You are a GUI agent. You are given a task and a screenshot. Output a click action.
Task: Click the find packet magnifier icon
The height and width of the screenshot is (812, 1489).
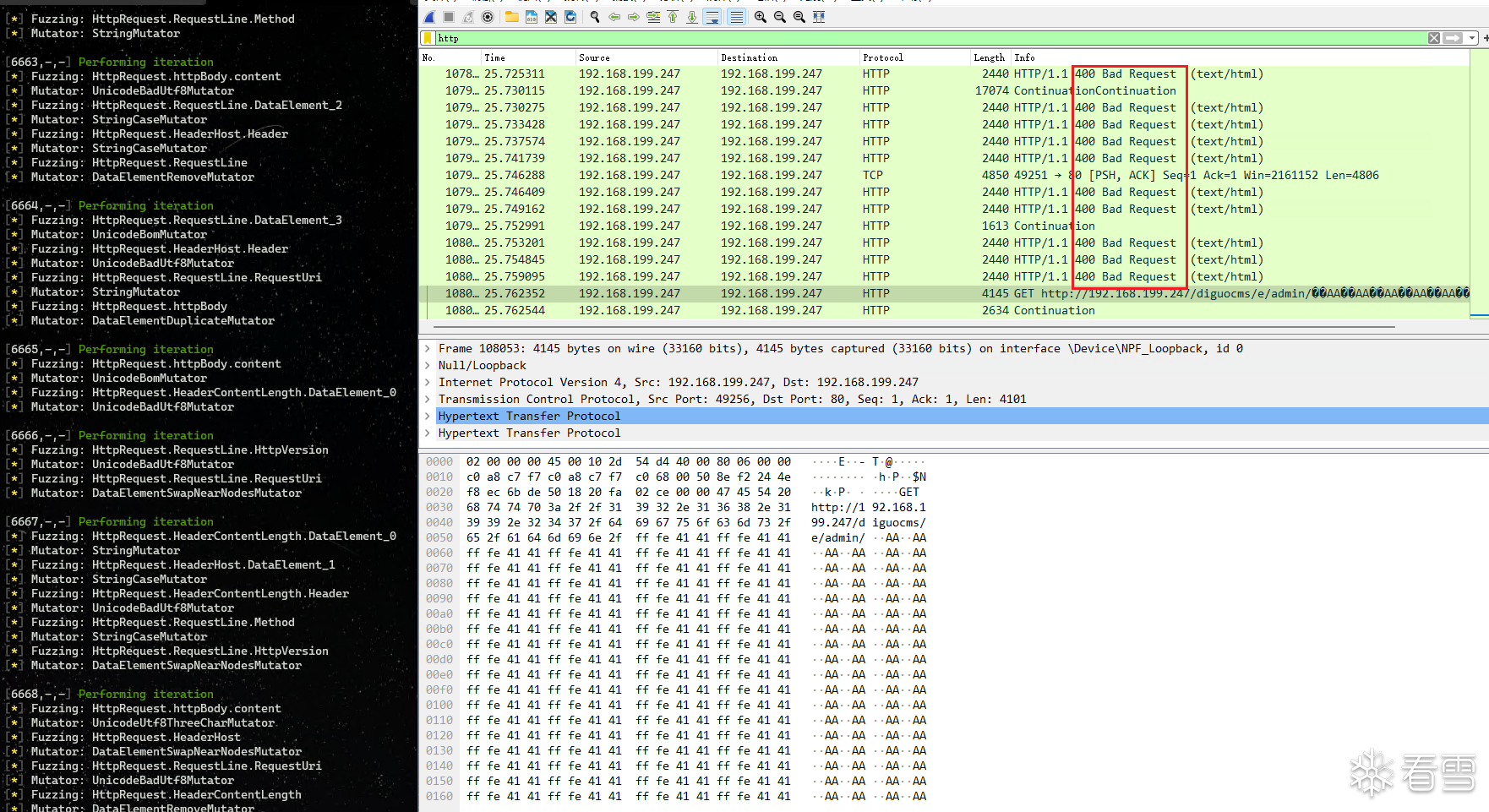pos(595,17)
